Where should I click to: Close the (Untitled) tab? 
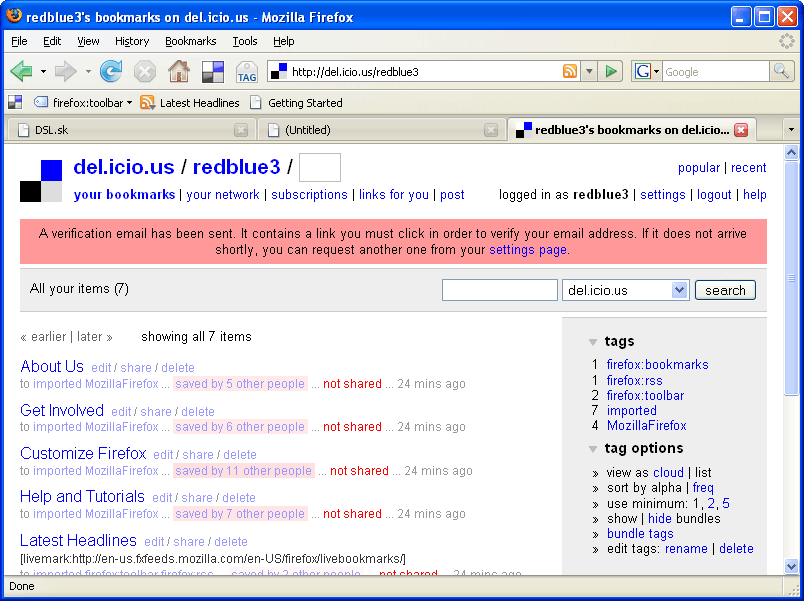click(491, 130)
